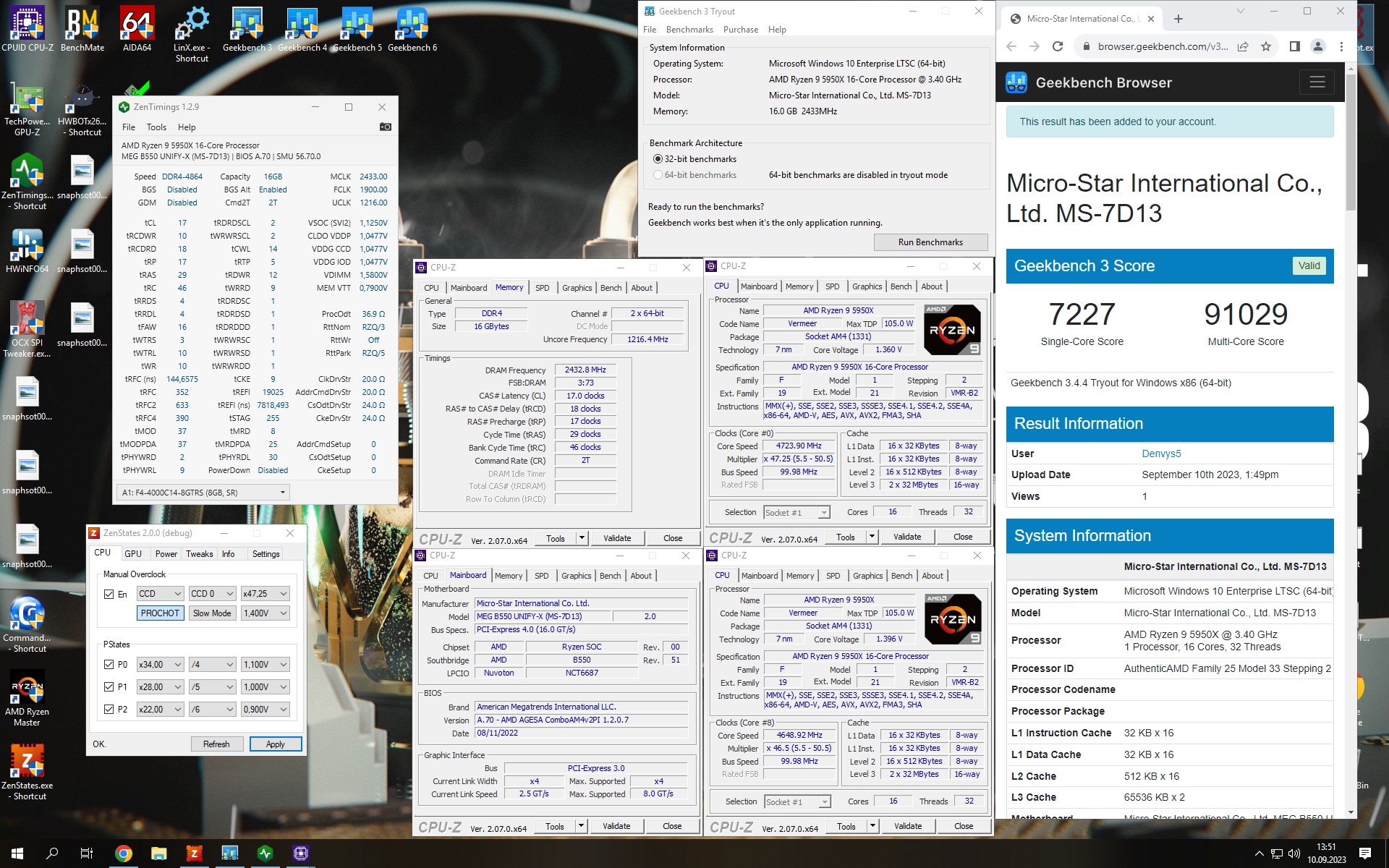Screen dimensions: 1389x868
Task: Reload the Geekbench browser page
Action: tap(1058, 46)
